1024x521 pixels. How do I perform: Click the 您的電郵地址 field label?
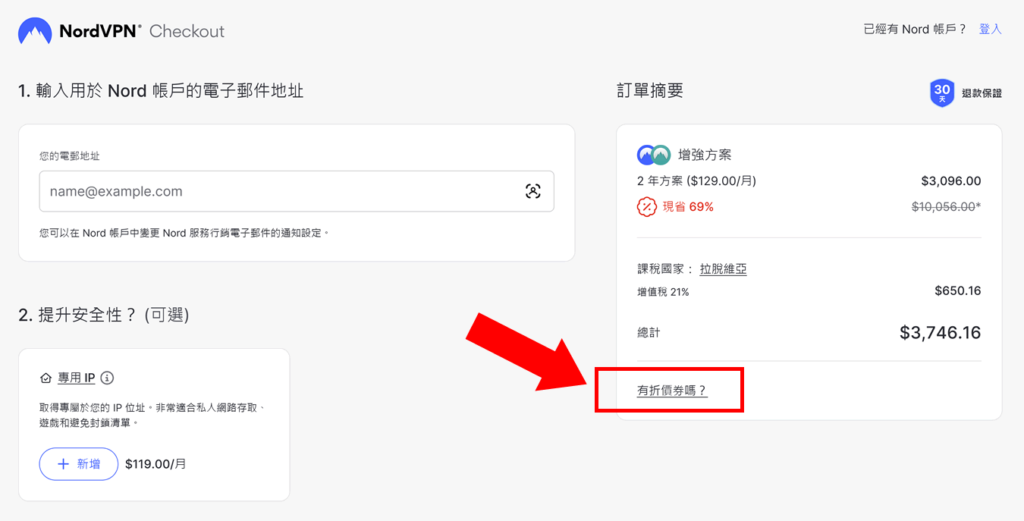pos(69,156)
